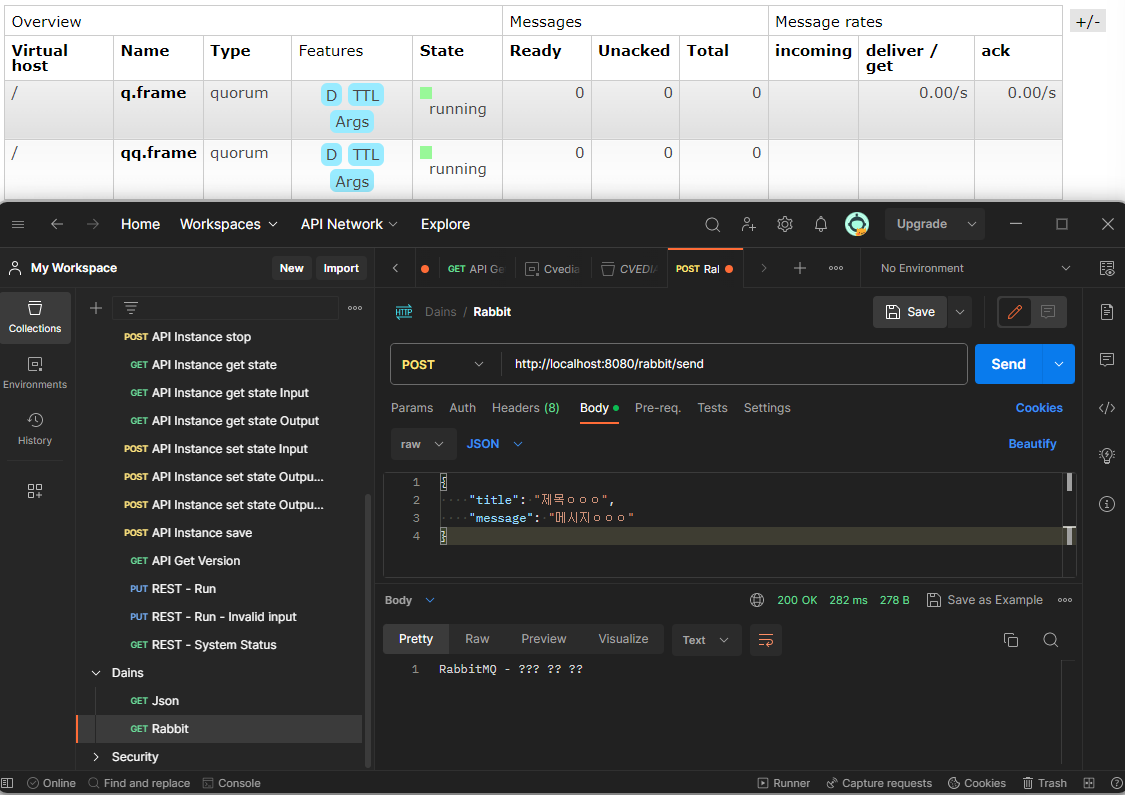The image size is (1125, 795).
Task: Change the POST method dropdown
Action: click(443, 364)
